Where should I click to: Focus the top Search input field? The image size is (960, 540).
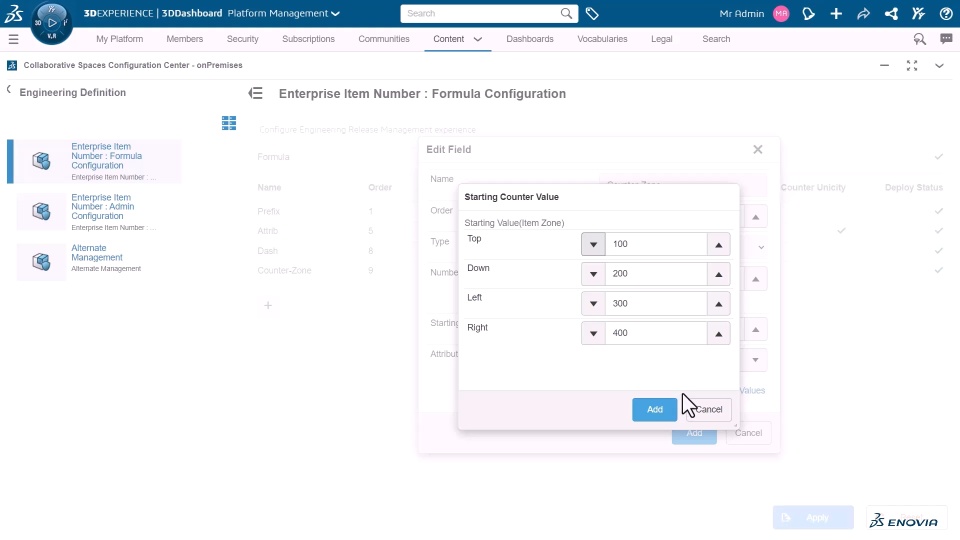point(481,13)
